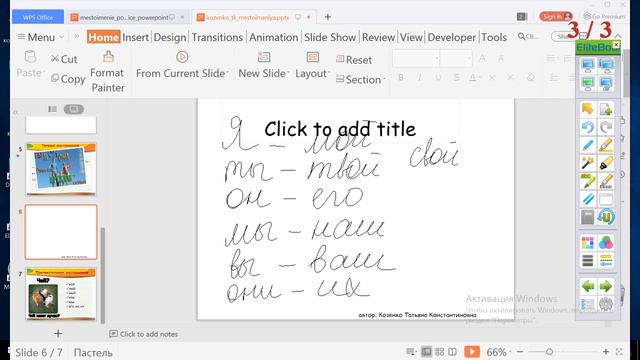Screen dimensions: 640x360
Task: Activate Format Painter
Action: [107, 72]
